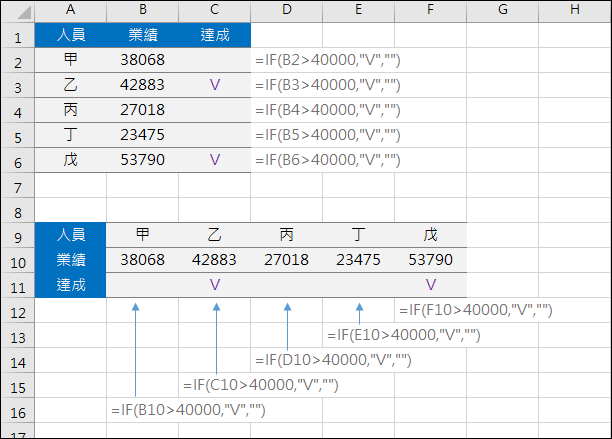612x439 pixels.
Task: Click cell D9 containing 丙
Action: pyautogui.click(x=286, y=235)
